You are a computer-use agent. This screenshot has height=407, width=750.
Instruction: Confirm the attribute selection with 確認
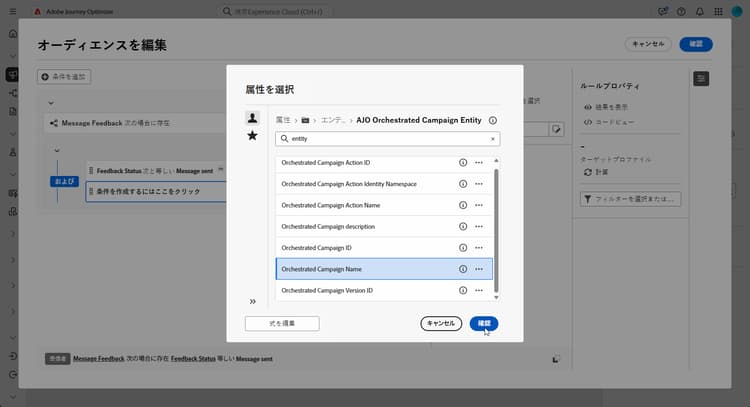point(484,323)
